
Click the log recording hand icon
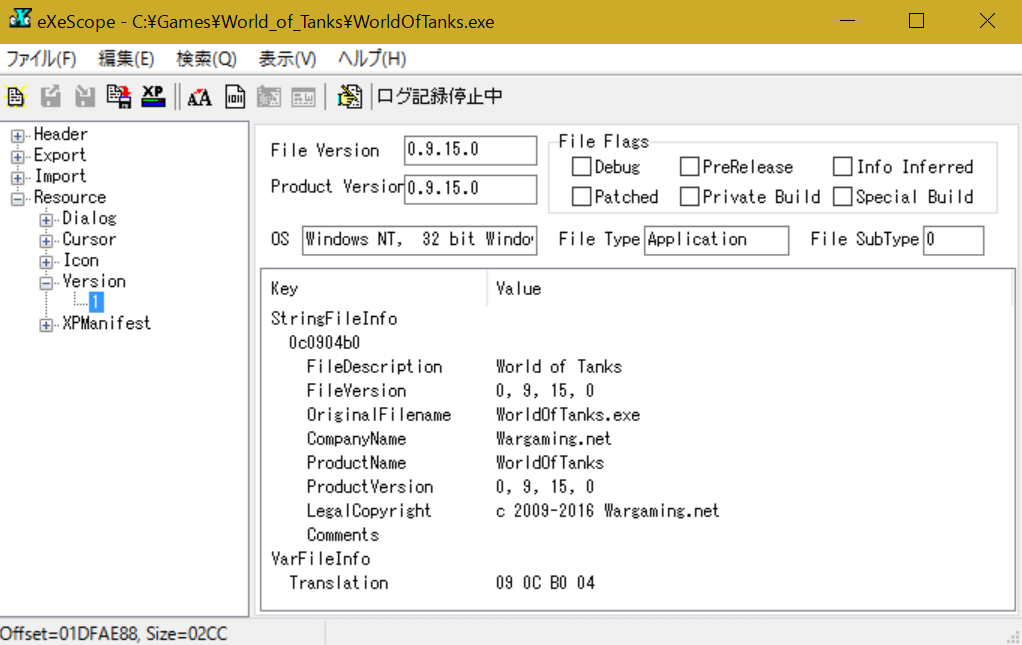pos(350,96)
